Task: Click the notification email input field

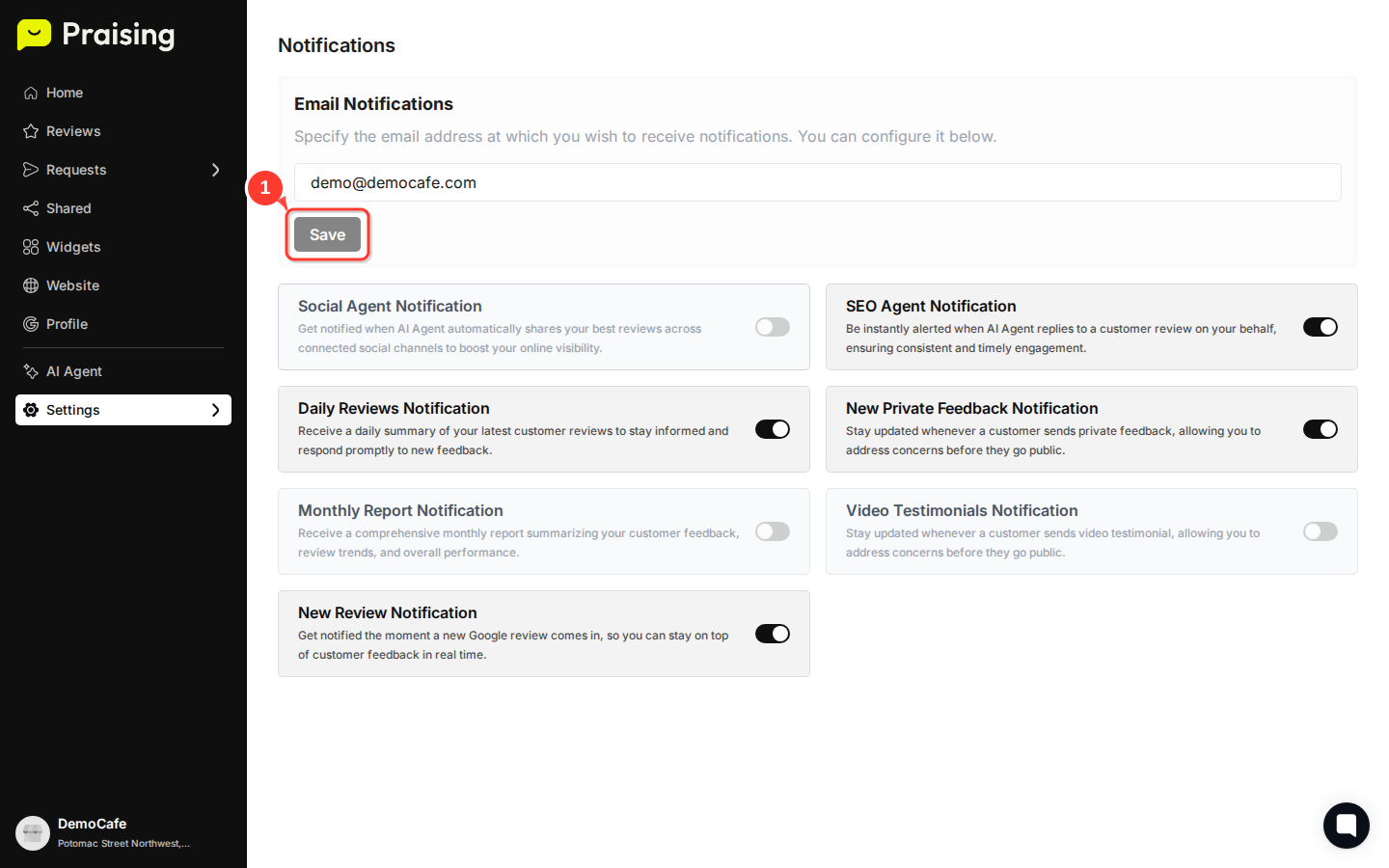Action: (x=816, y=182)
